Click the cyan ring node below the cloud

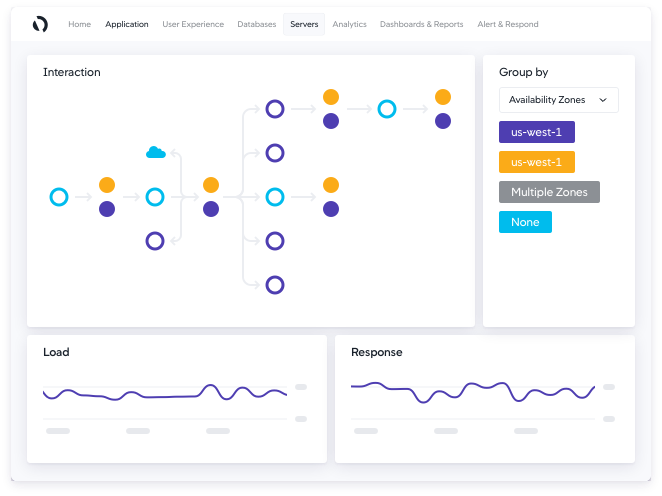[155, 197]
